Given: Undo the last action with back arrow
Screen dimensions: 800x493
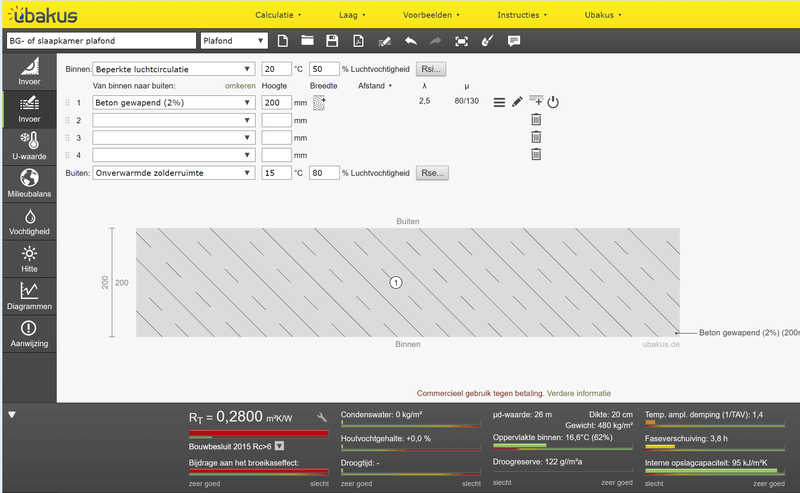Looking at the screenshot, I should point(411,41).
